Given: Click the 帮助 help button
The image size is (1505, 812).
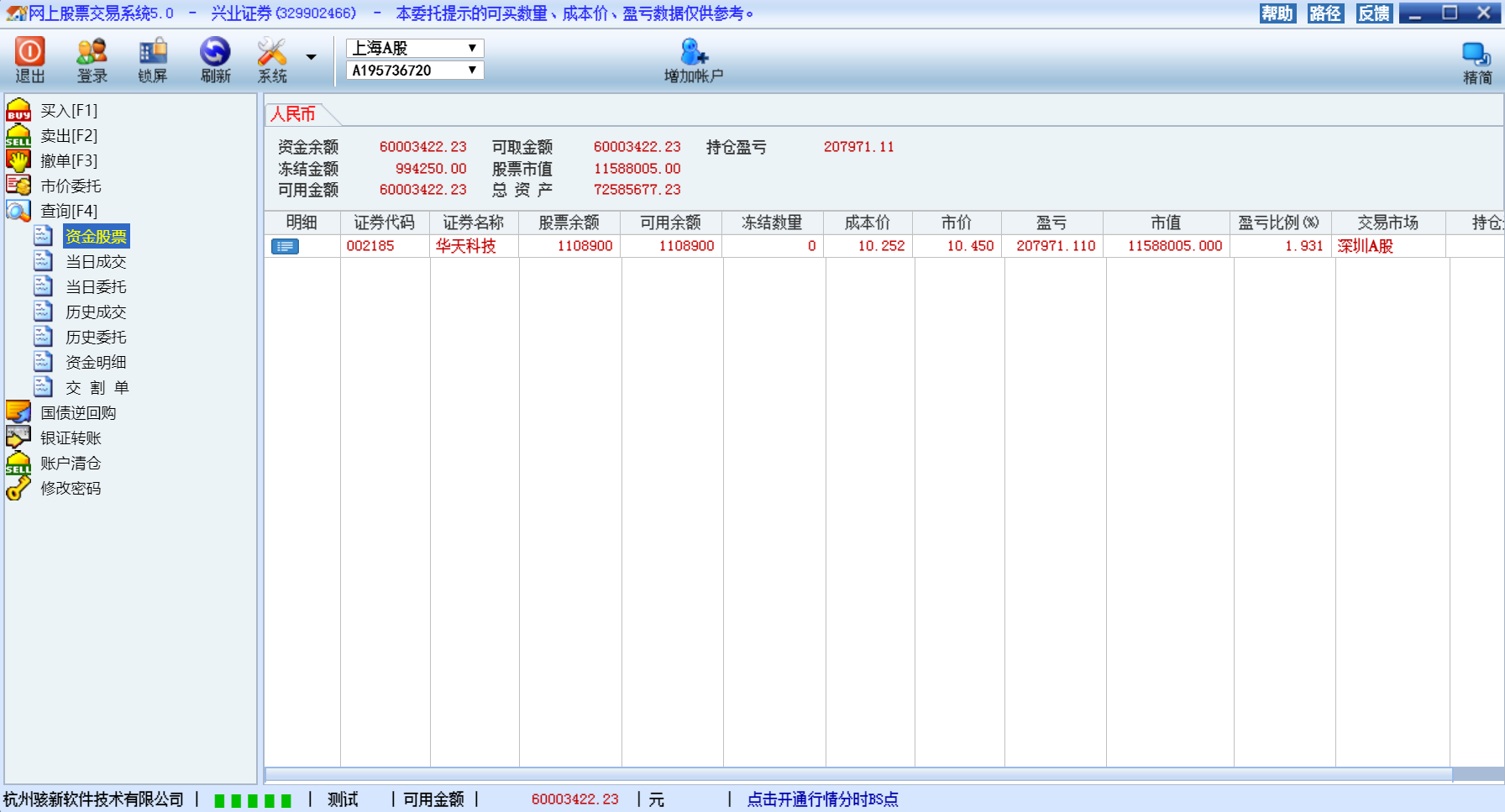Looking at the screenshot, I should pyautogui.click(x=1277, y=13).
